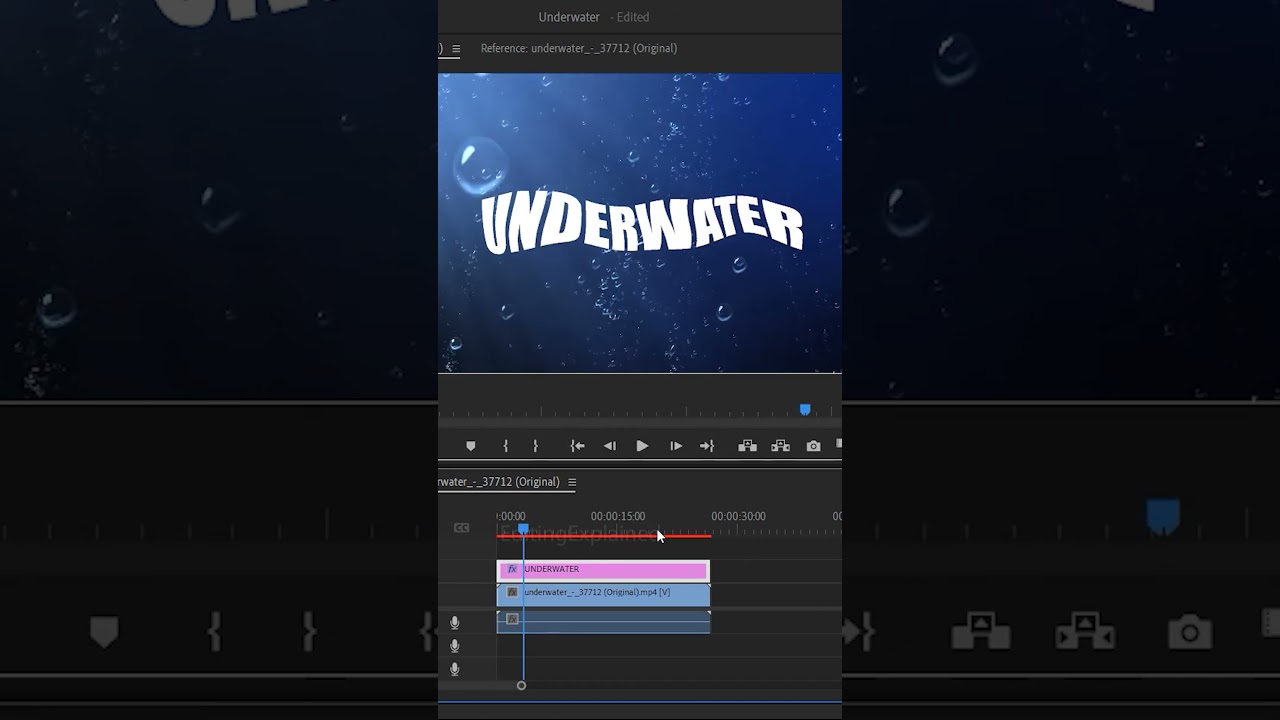Click the Mark Out bracket icon
Screen dimensions: 1280x720
tap(535, 446)
